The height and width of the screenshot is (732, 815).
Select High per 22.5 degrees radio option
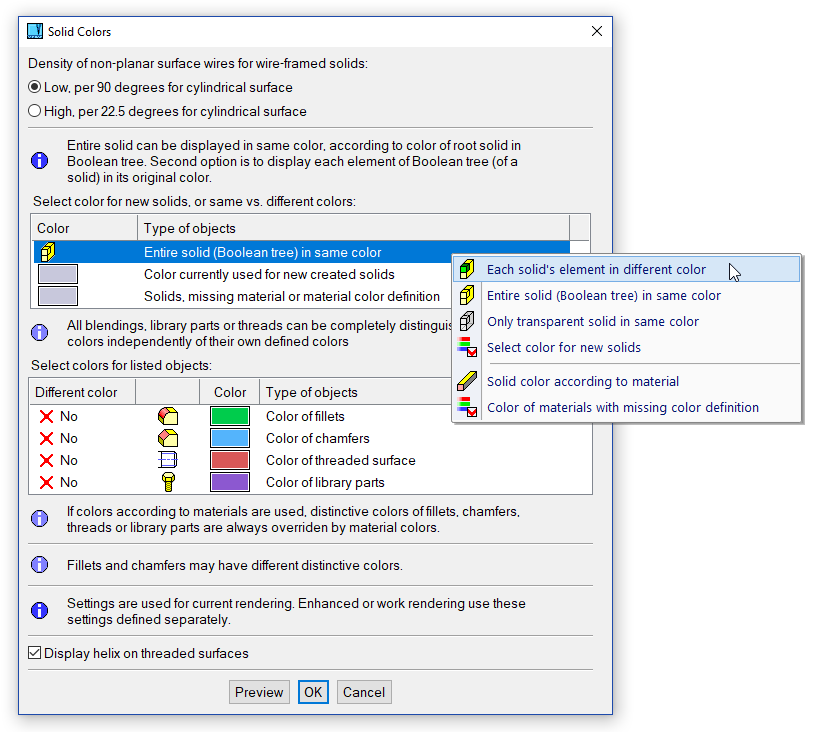(35, 112)
